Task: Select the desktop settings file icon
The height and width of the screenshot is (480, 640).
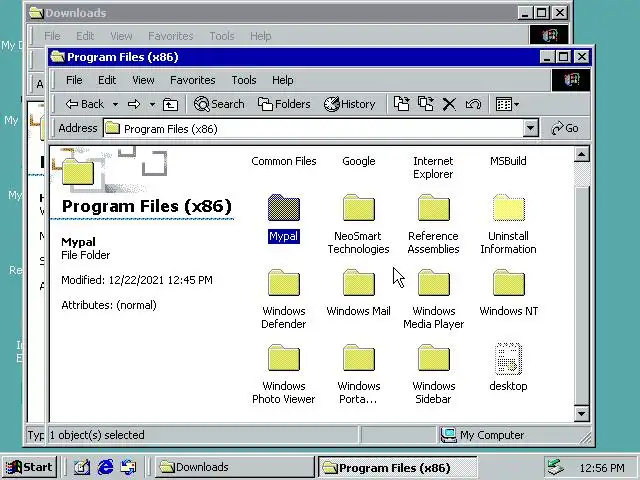Action: [x=509, y=358]
